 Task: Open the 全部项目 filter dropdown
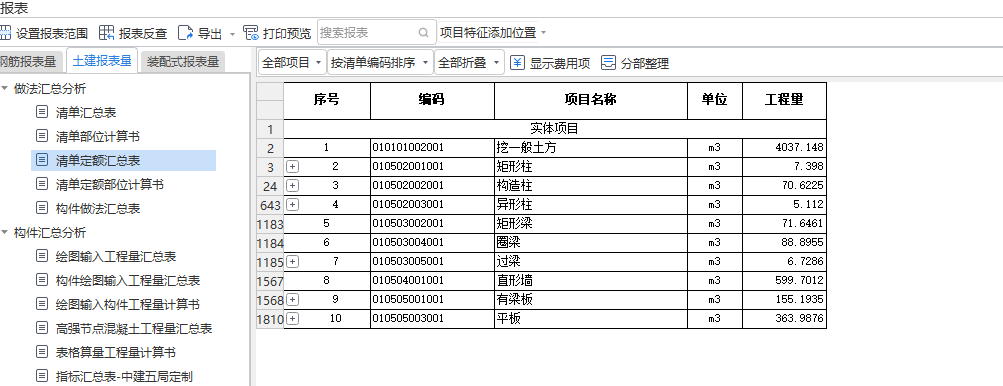tap(292, 63)
